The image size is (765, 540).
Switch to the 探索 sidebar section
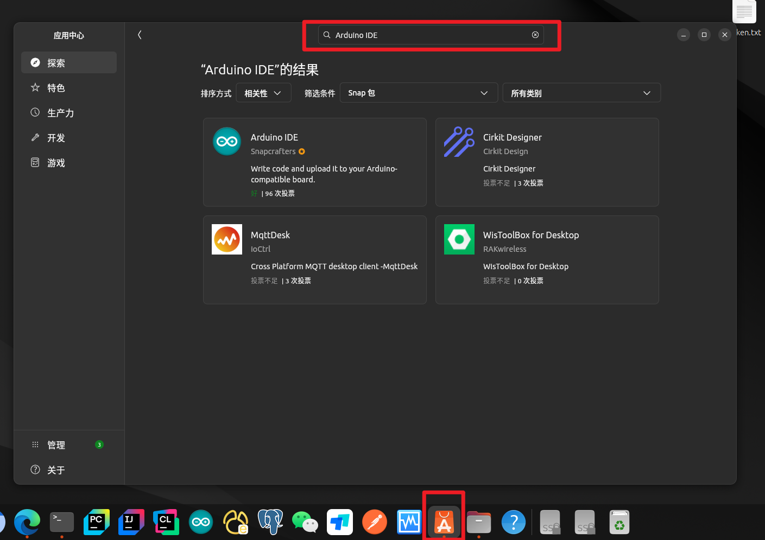pos(69,63)
